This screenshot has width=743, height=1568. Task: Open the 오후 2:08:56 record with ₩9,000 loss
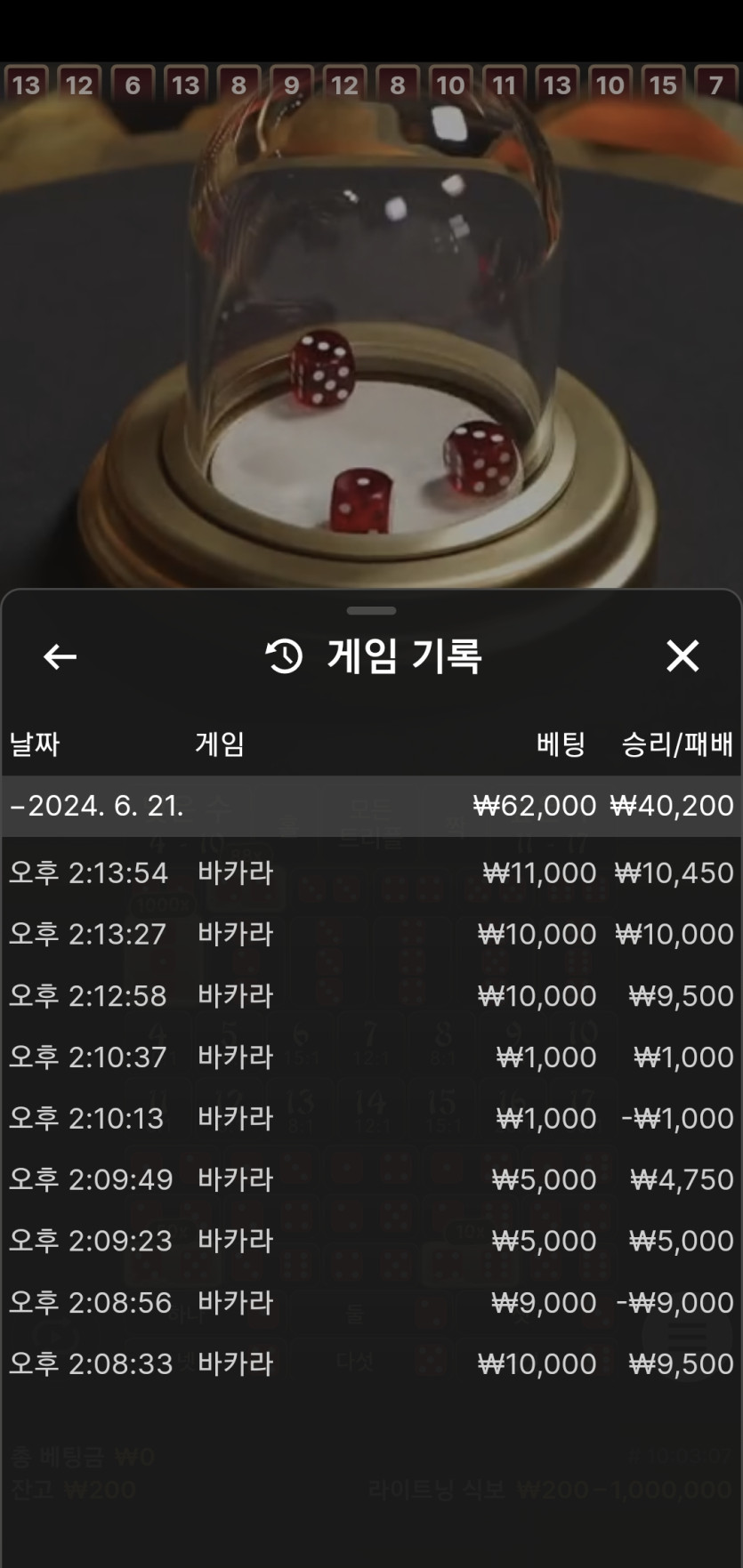click(x=371, y=1302)
